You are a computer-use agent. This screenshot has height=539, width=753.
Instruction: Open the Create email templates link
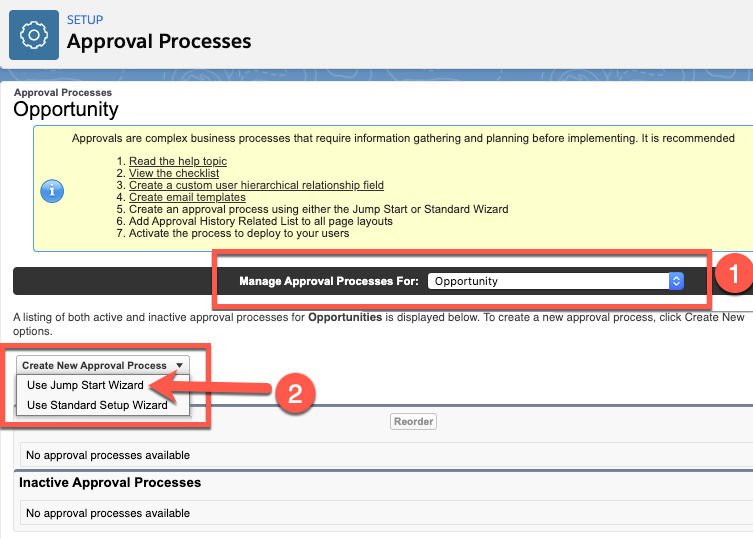point(187,197)
